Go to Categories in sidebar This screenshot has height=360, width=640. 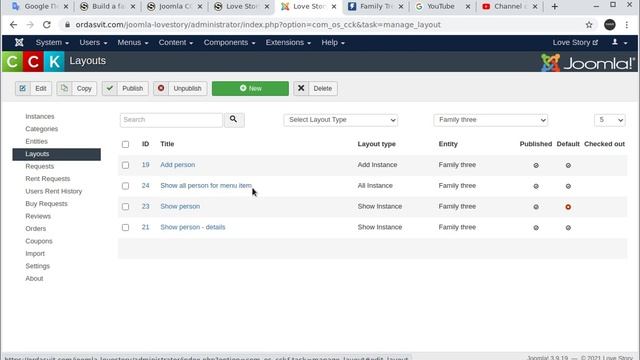42,129
